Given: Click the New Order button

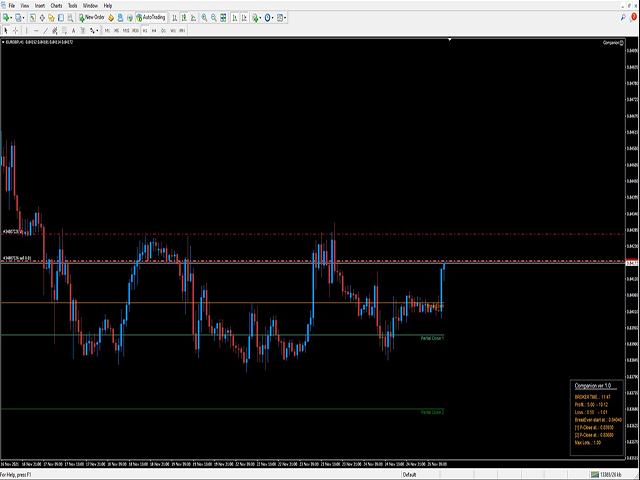Looking at the screenshot, I should [x=91, y=18].
